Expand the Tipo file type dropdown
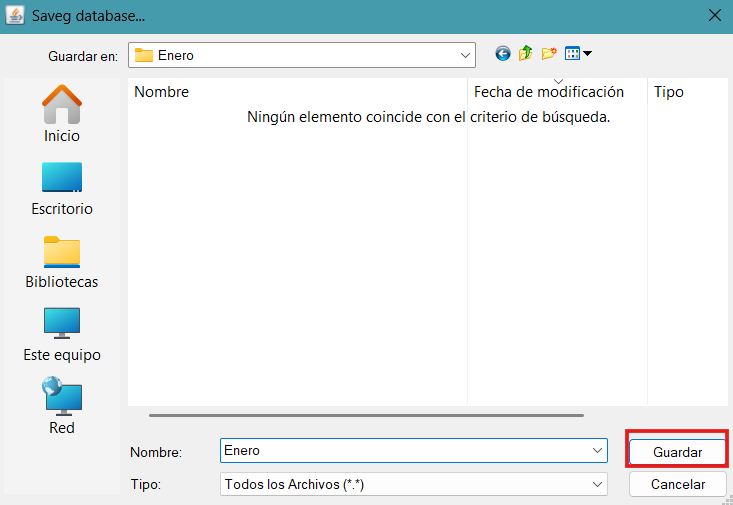This screenshot has width=733, height=505. coord(597,484)
